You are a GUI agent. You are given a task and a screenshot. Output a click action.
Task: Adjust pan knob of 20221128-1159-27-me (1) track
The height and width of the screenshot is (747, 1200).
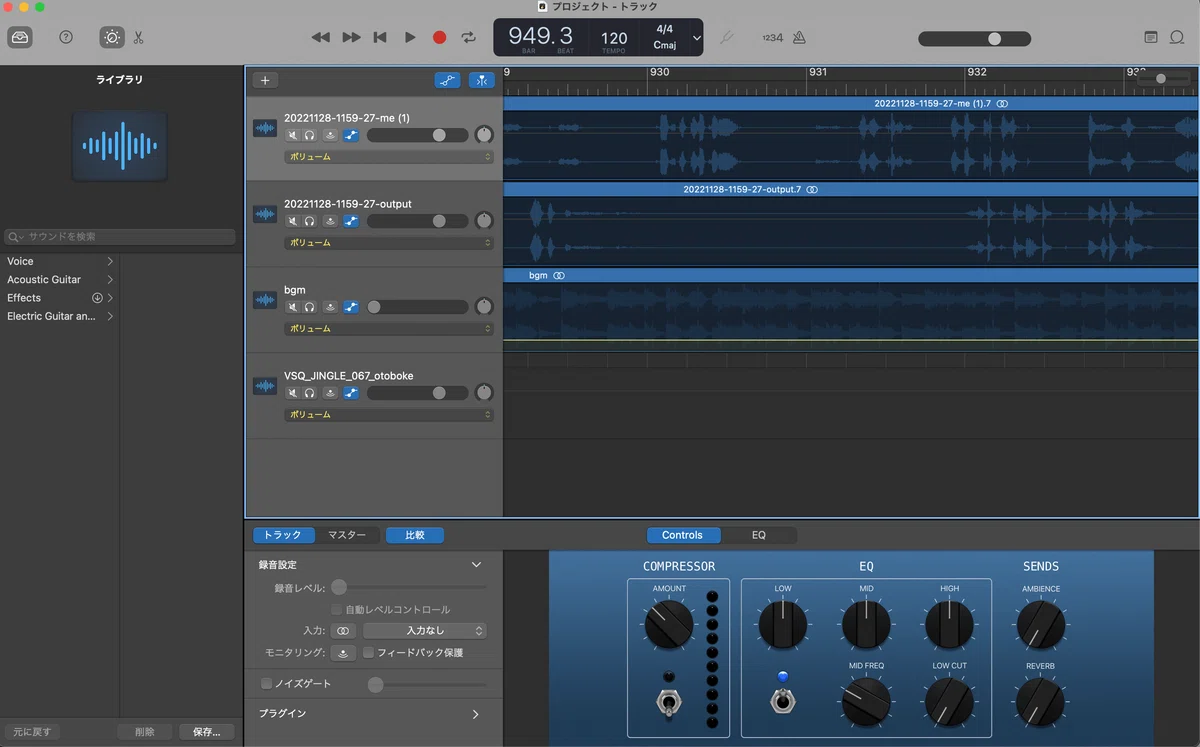tap(484, 135)
